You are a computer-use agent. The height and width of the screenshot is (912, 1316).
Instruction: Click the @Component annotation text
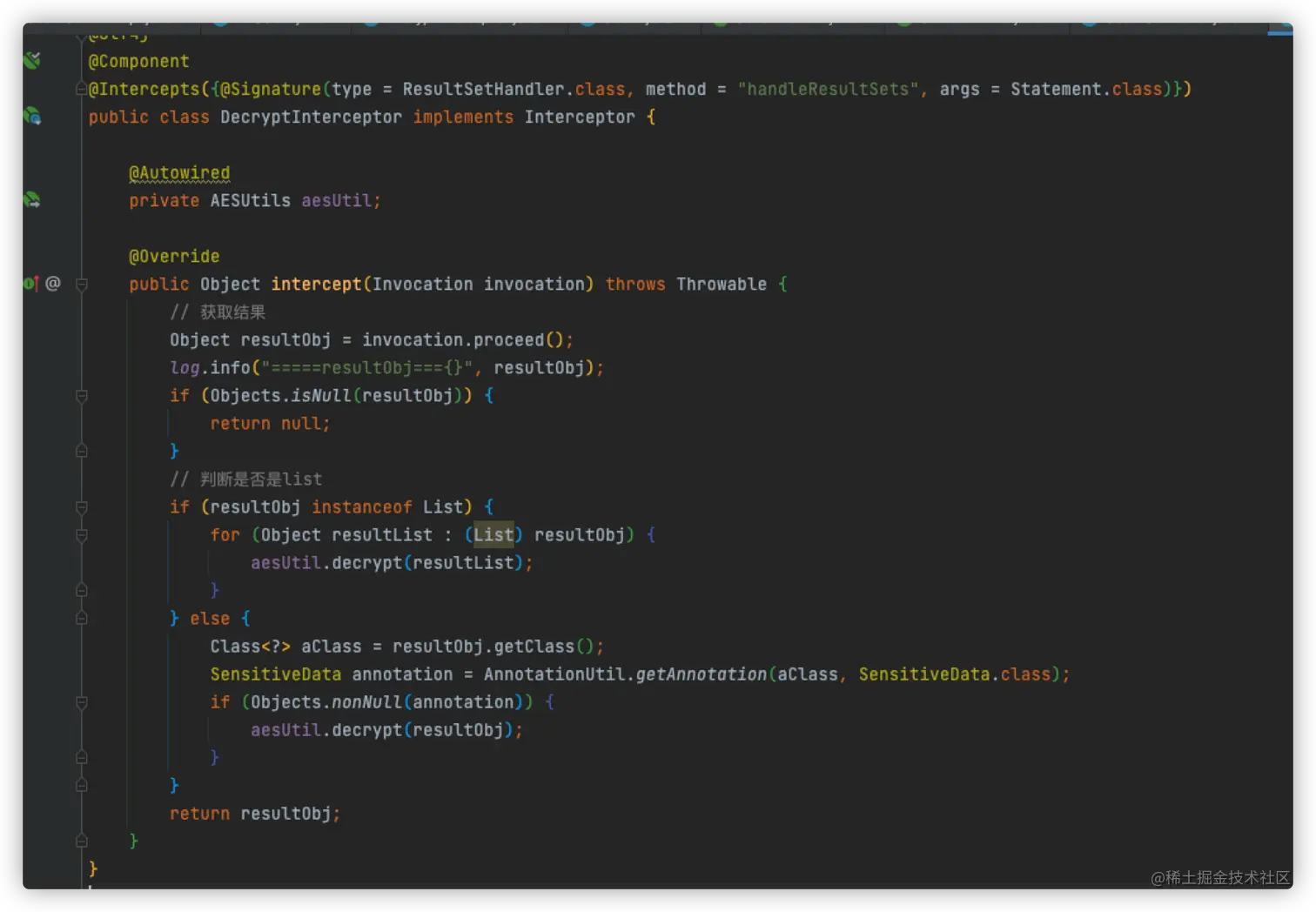tap(138, 61)
